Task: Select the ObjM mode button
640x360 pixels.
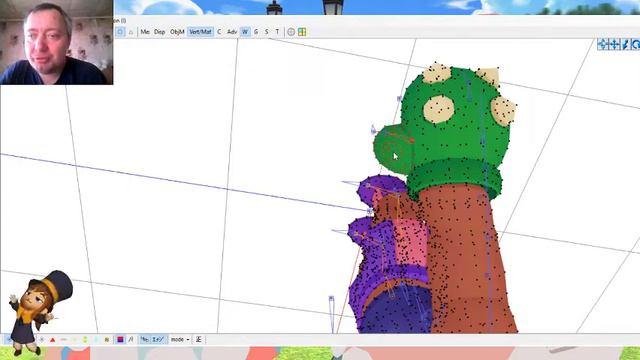Action: pyautogui.click(x=177, y=32)
